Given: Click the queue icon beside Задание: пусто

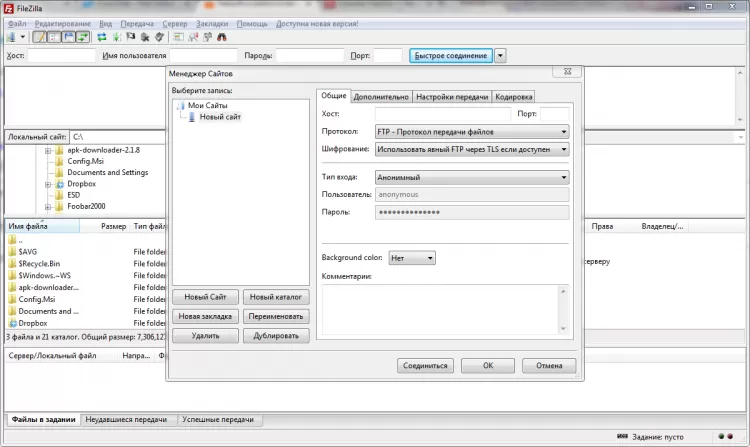Looking at the screenshot, I should pyautogui.click(x=622, y=436).
